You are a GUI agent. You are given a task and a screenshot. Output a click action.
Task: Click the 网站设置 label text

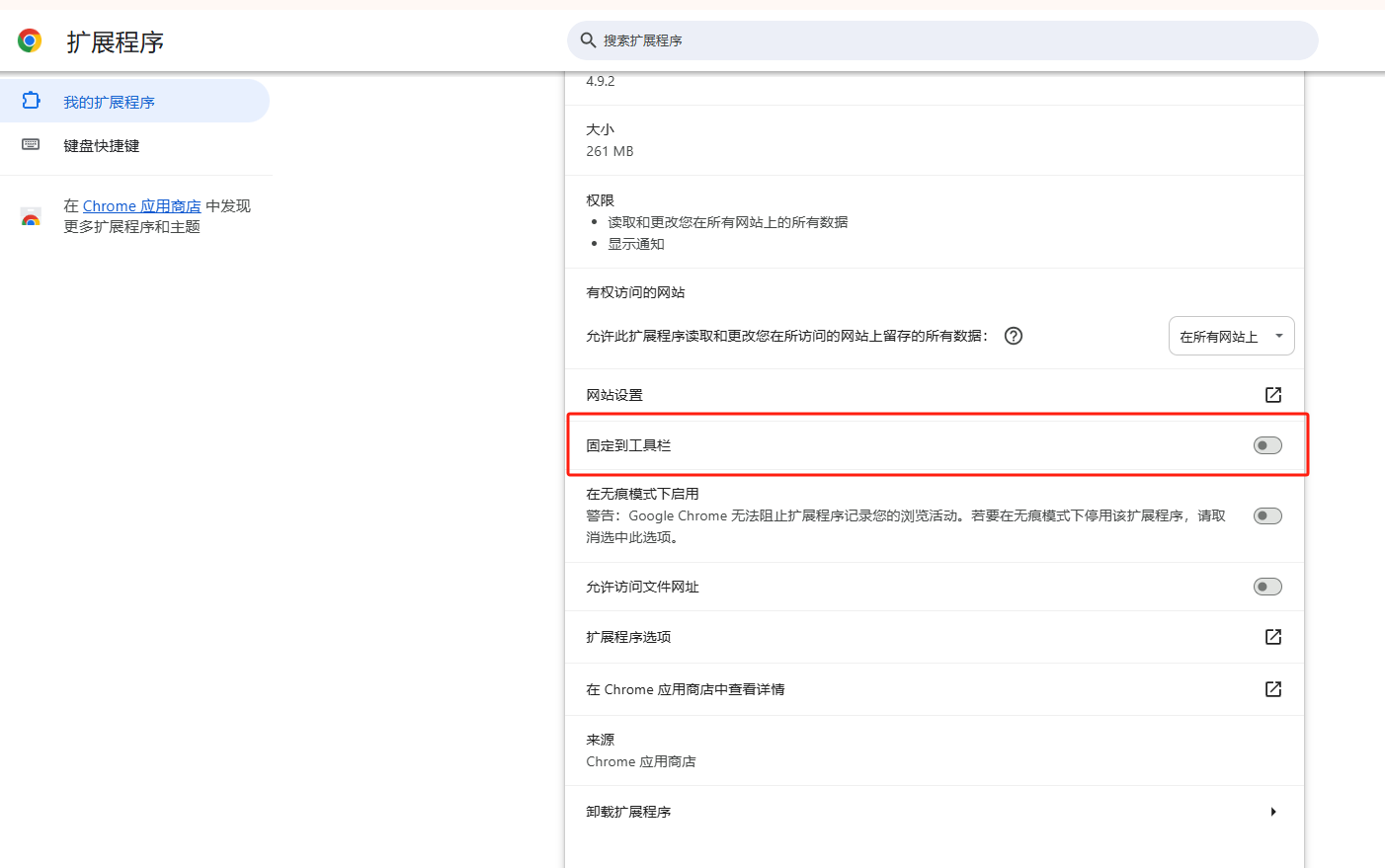coord(614,395)
